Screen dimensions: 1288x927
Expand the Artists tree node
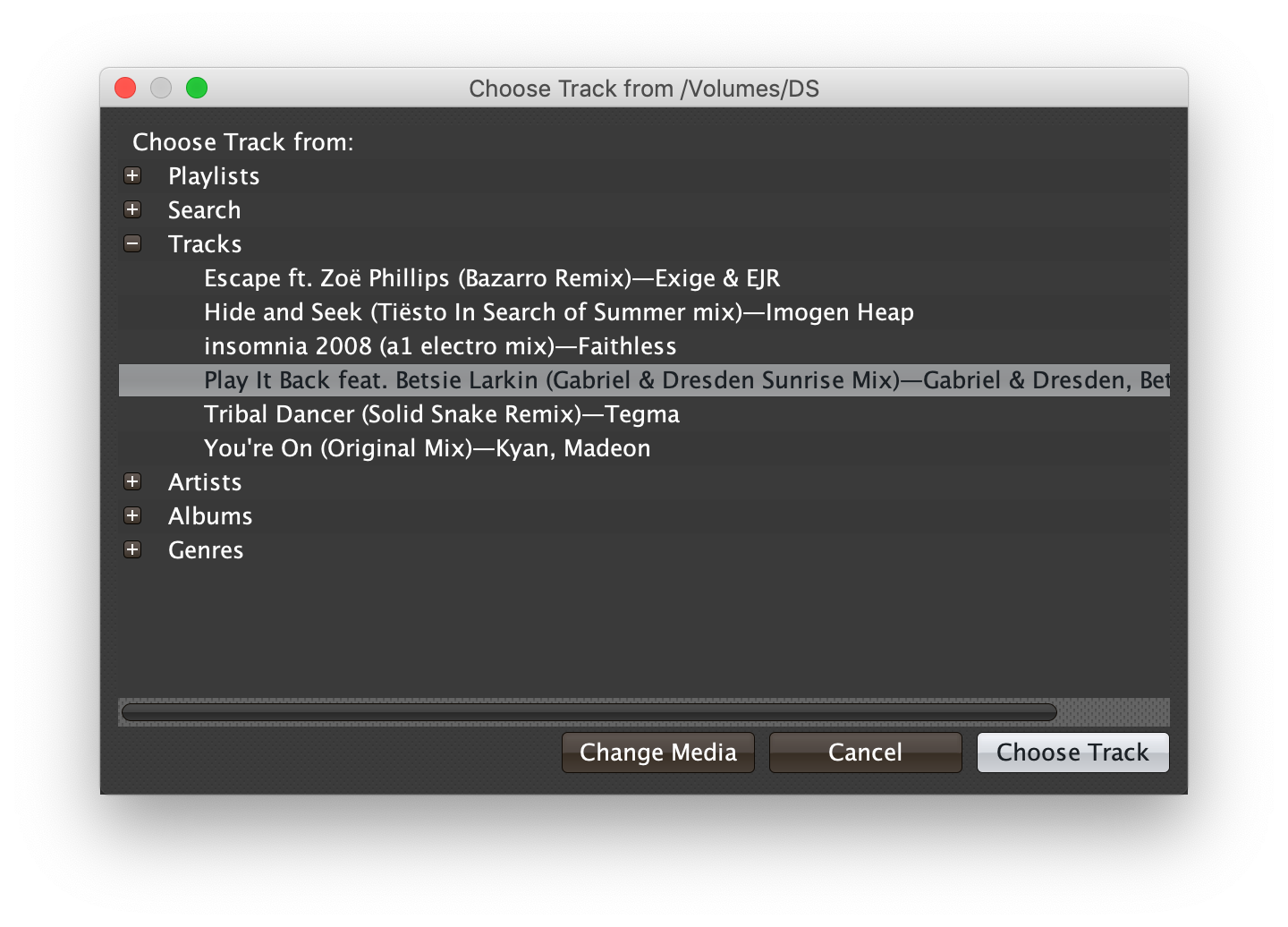tap(132, 481)
